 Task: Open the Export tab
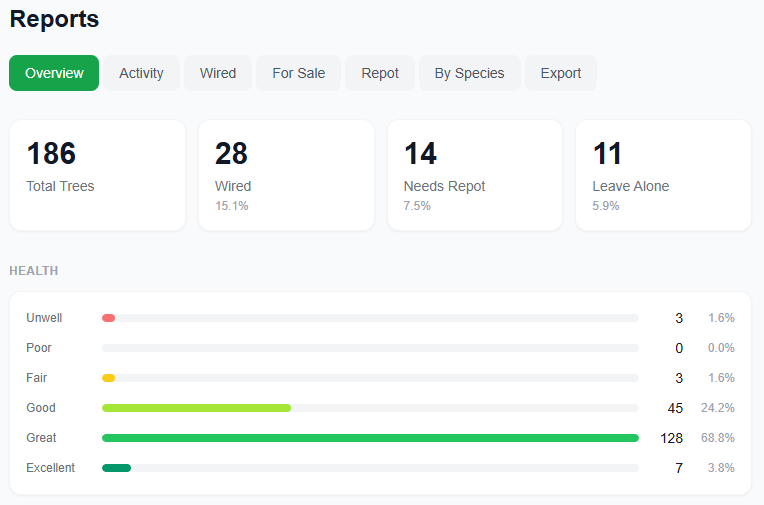pyautogui.click(x=561, y=73)
